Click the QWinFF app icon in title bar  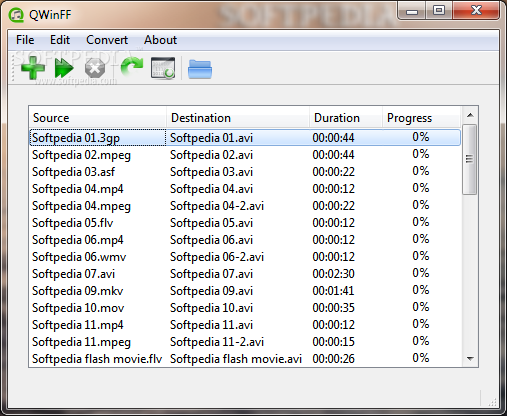16,15
